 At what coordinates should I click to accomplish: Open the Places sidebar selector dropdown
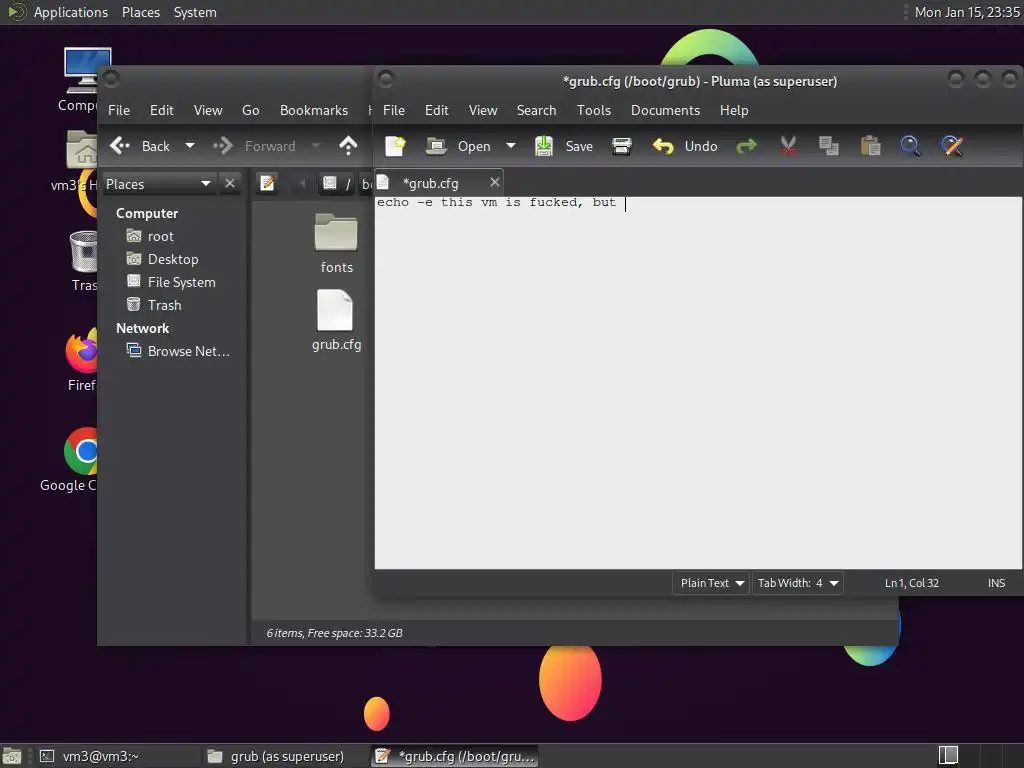point(158,184)
